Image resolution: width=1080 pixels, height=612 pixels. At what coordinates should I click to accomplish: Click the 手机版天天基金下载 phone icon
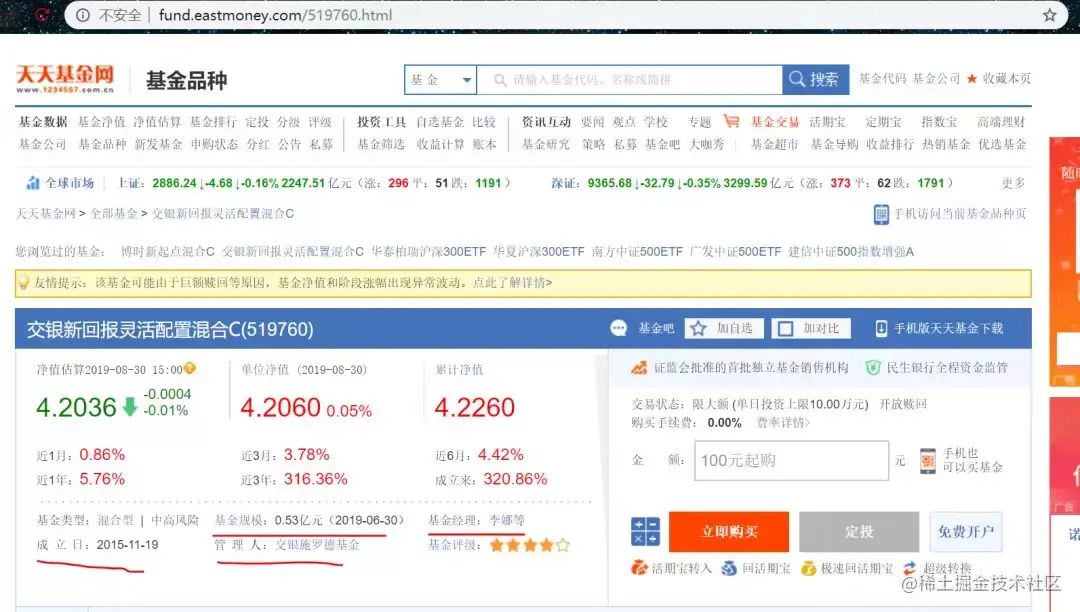coord(881,328)
